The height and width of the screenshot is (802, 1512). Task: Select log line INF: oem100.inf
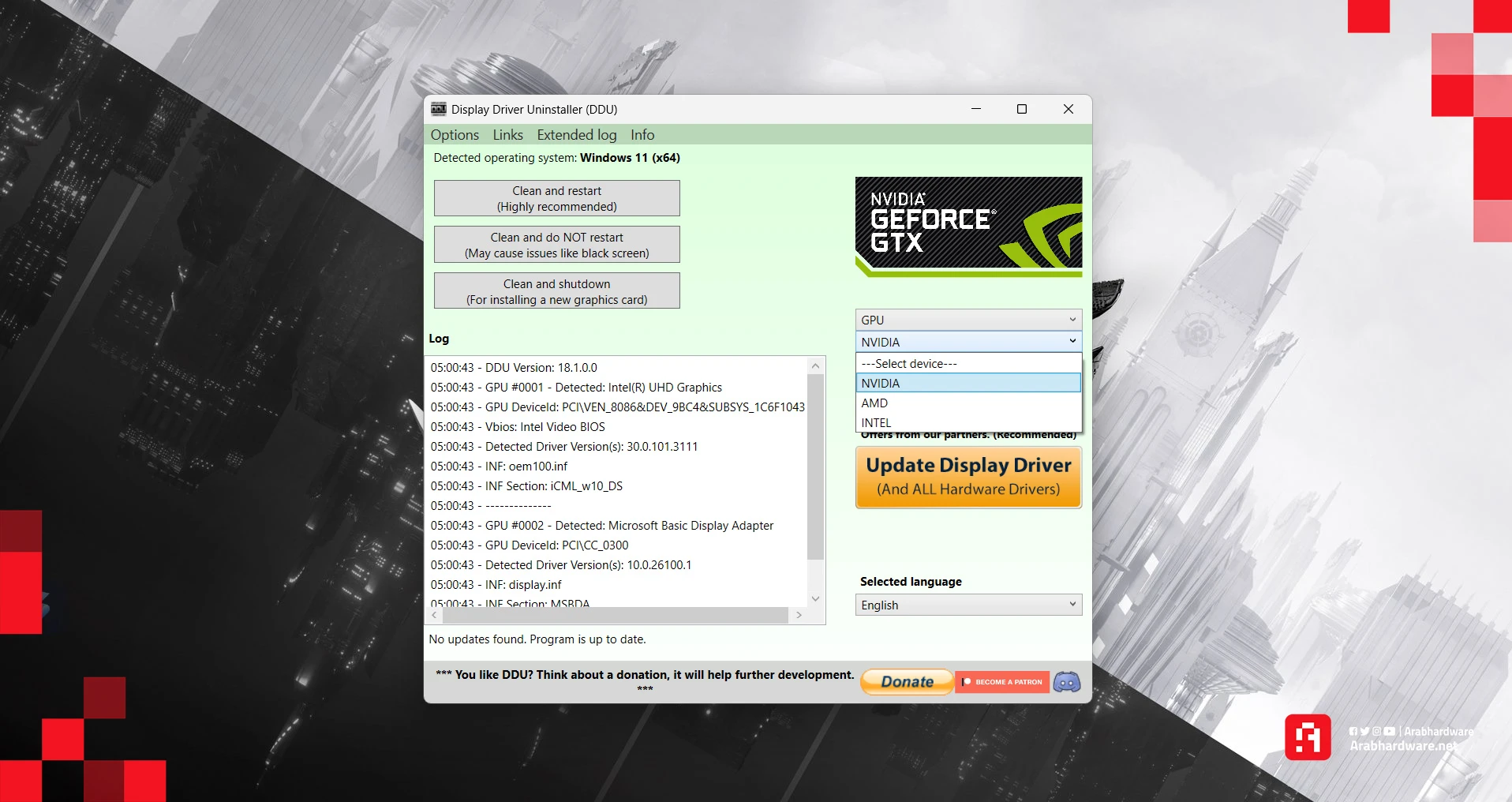(499, 466)
